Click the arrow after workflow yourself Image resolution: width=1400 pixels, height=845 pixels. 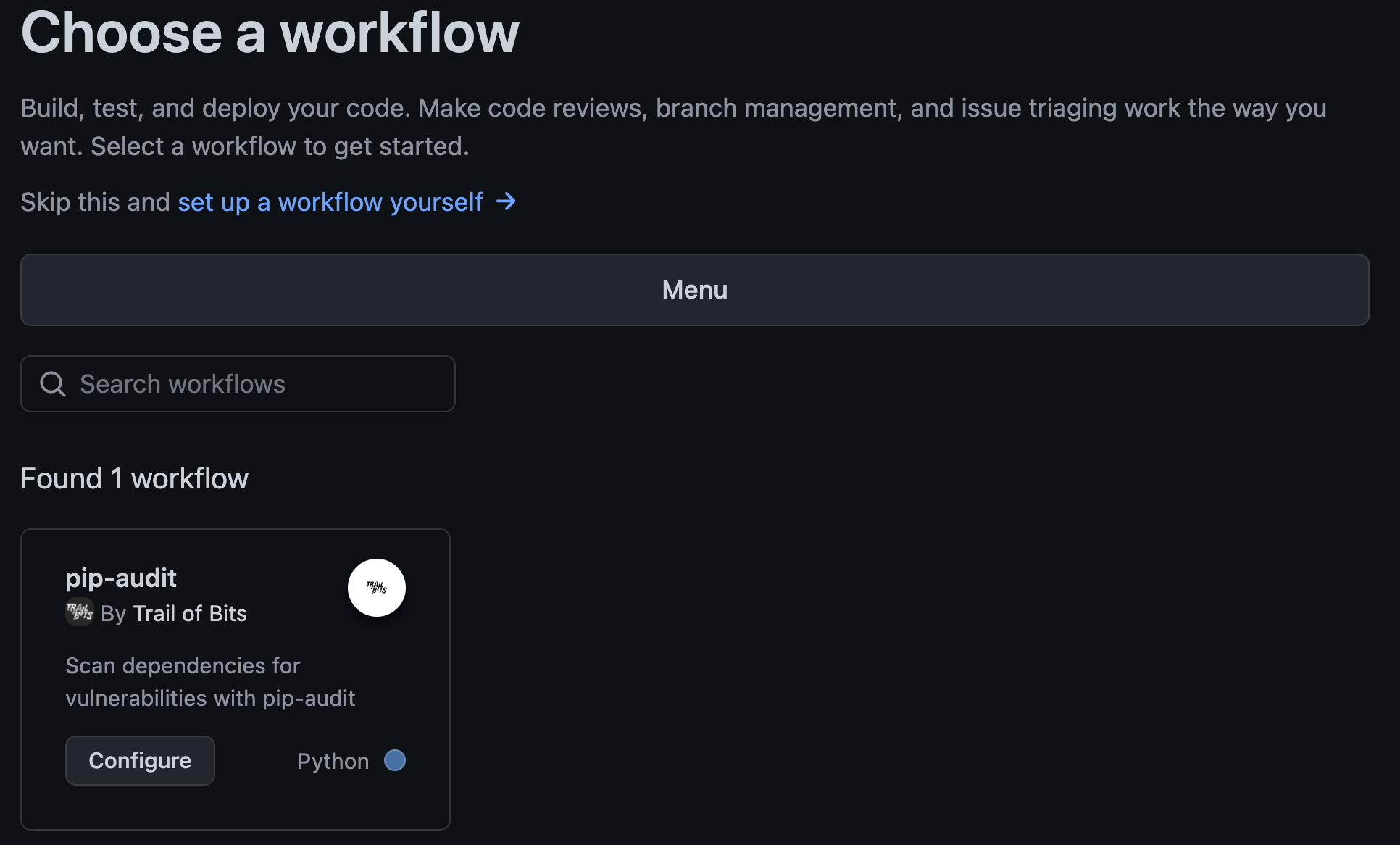[506, 201]
